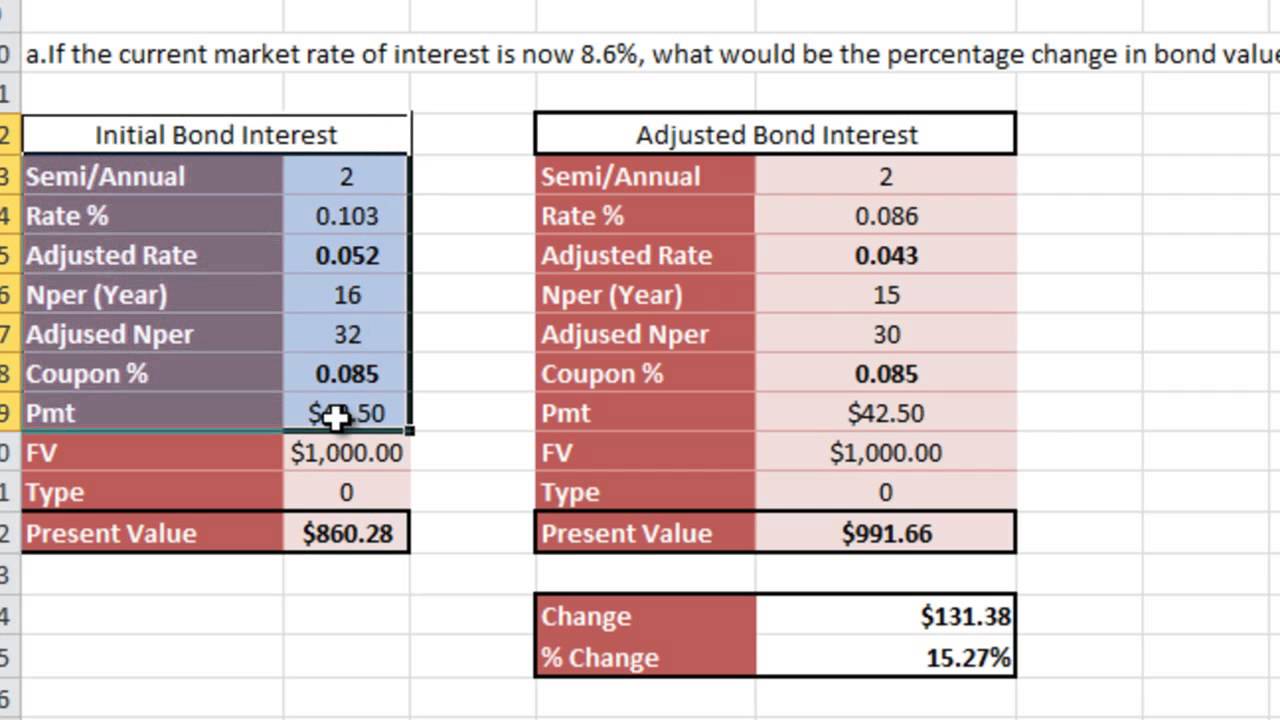Select the Adjusted Bond Interest header cell
1280x720 pixels.
(776, 135)
